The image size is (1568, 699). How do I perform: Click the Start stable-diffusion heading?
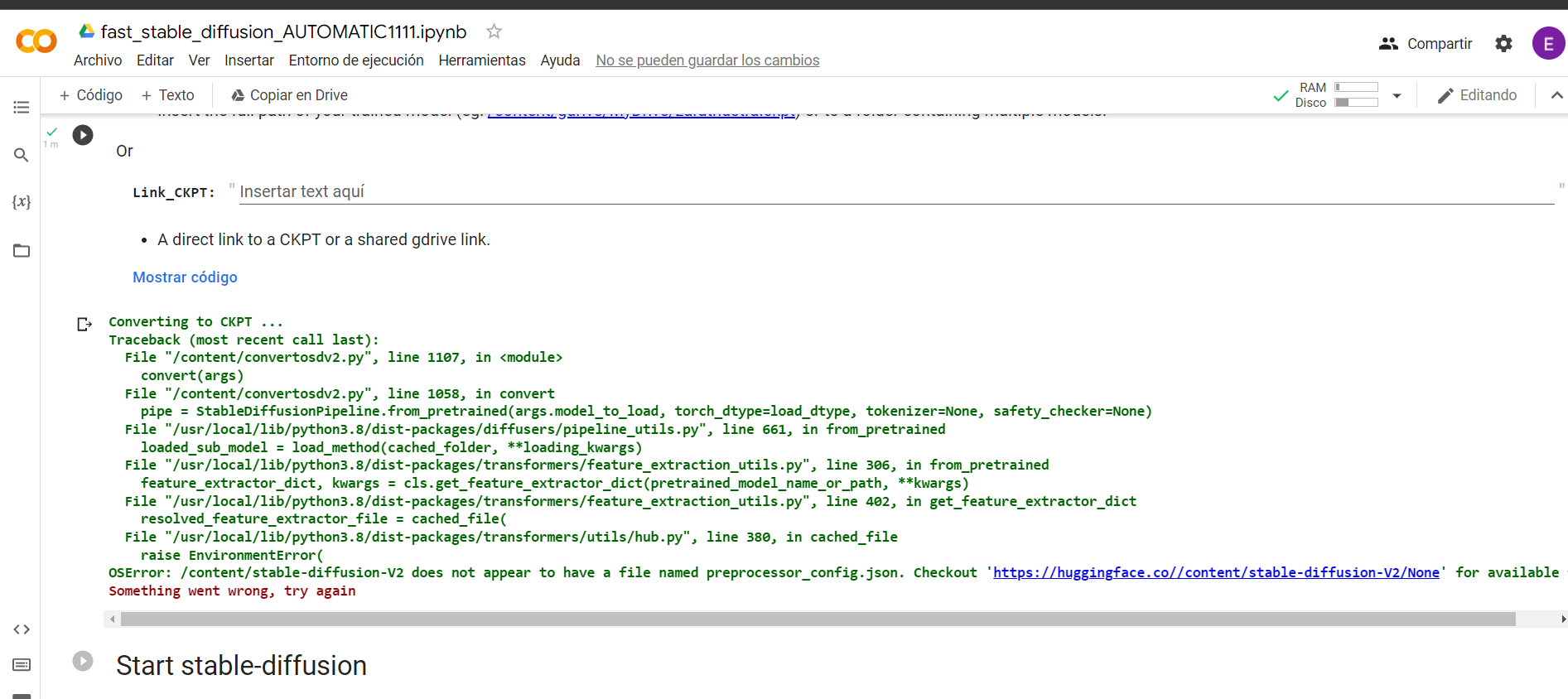tap(241, 666)
